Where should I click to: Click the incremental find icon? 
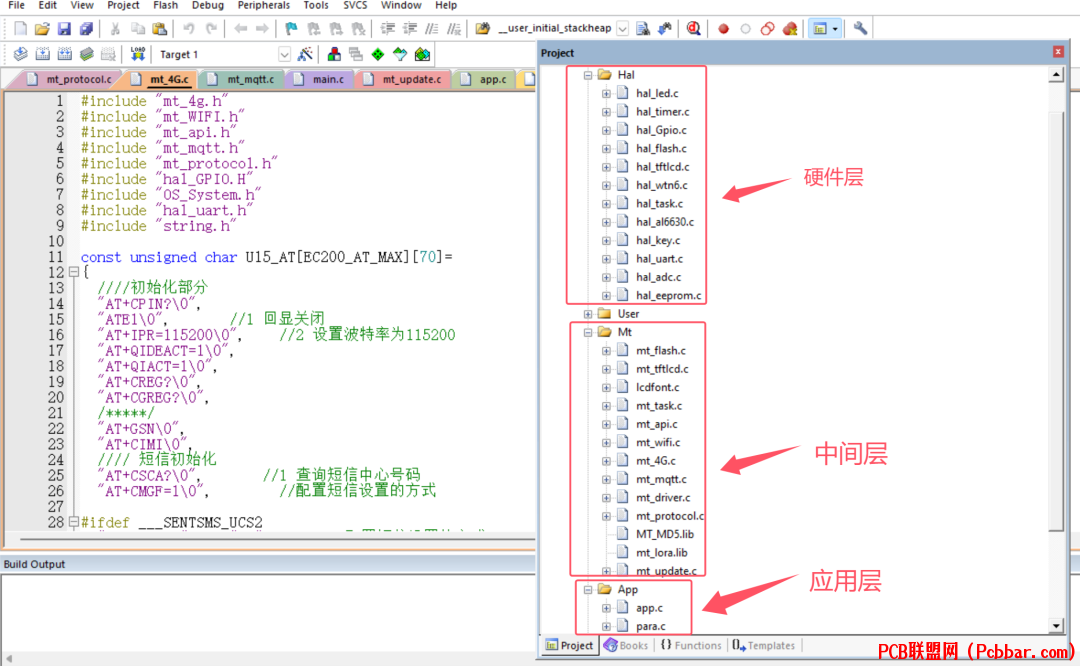pyautogui.click(x=665, y=28)
